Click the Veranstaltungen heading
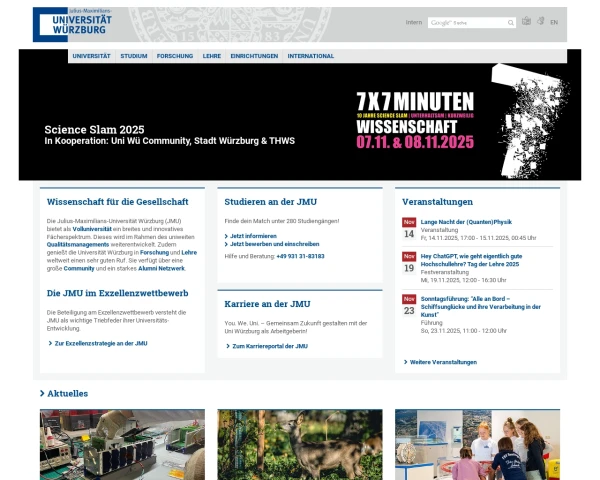600x480 pixels. click(437, 202)
